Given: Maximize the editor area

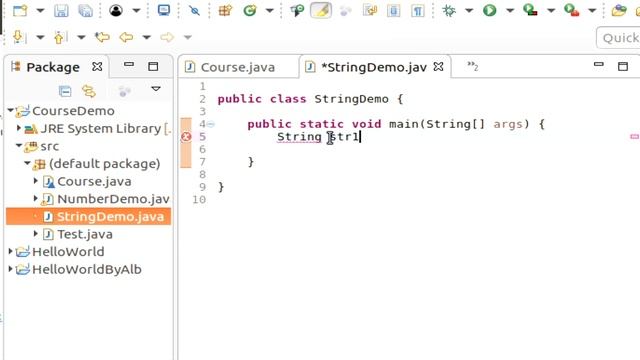Looking at the screenshot, I should pyautogui.click(x=622, y=66).
